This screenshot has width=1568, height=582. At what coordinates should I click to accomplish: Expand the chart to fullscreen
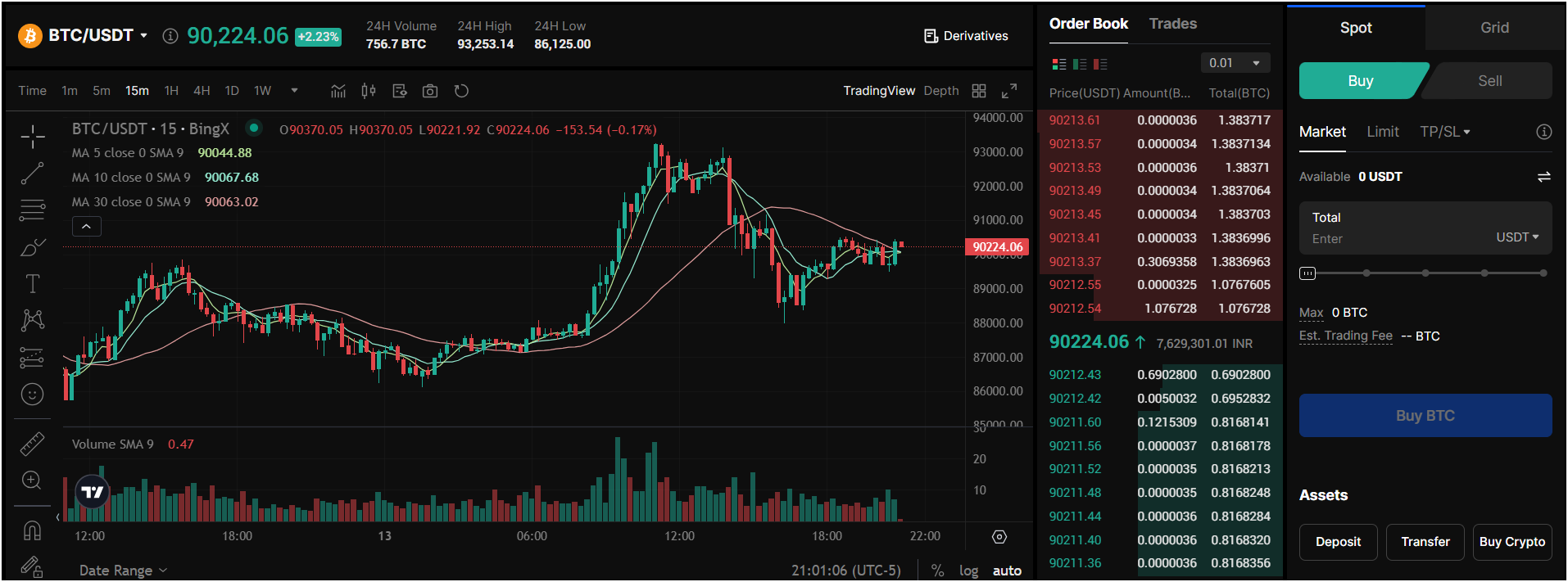pyautogui.click(x=1009, y=91)
